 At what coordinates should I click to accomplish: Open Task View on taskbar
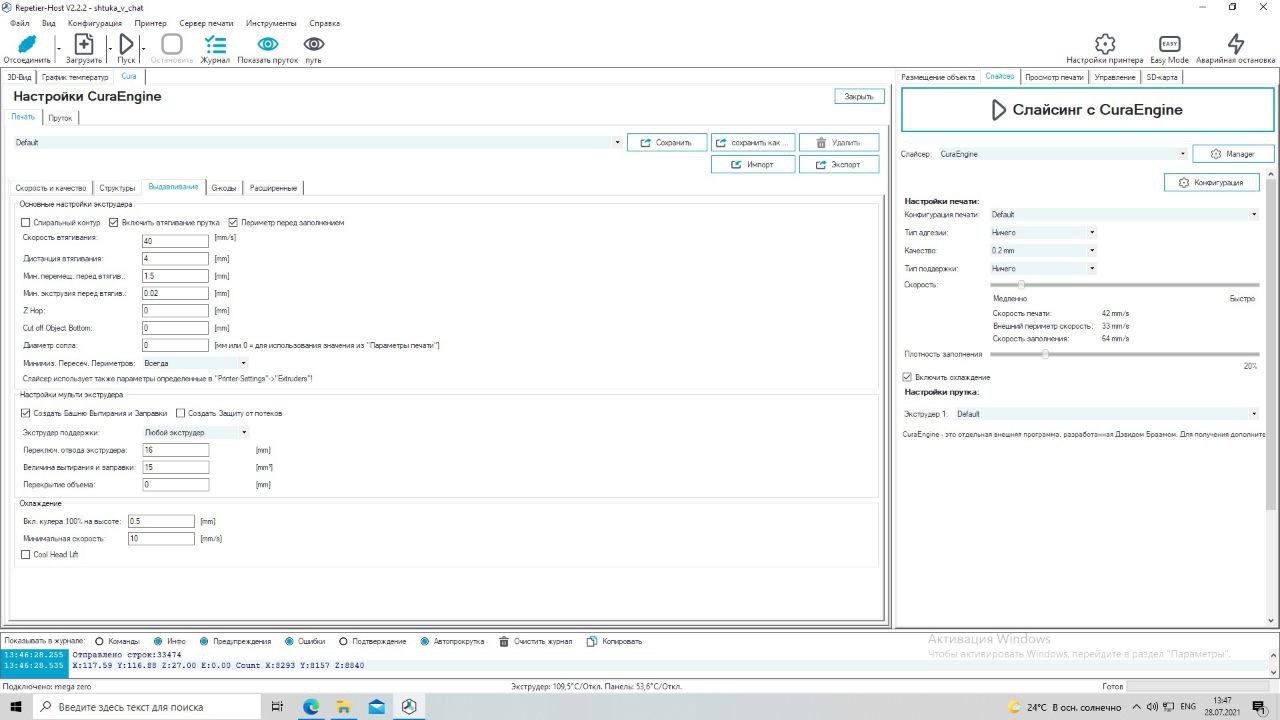pos(278,706)
